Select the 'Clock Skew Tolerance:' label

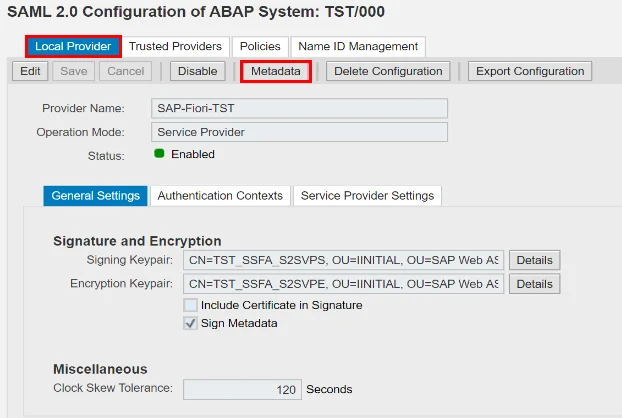click(x=113, y=388)
